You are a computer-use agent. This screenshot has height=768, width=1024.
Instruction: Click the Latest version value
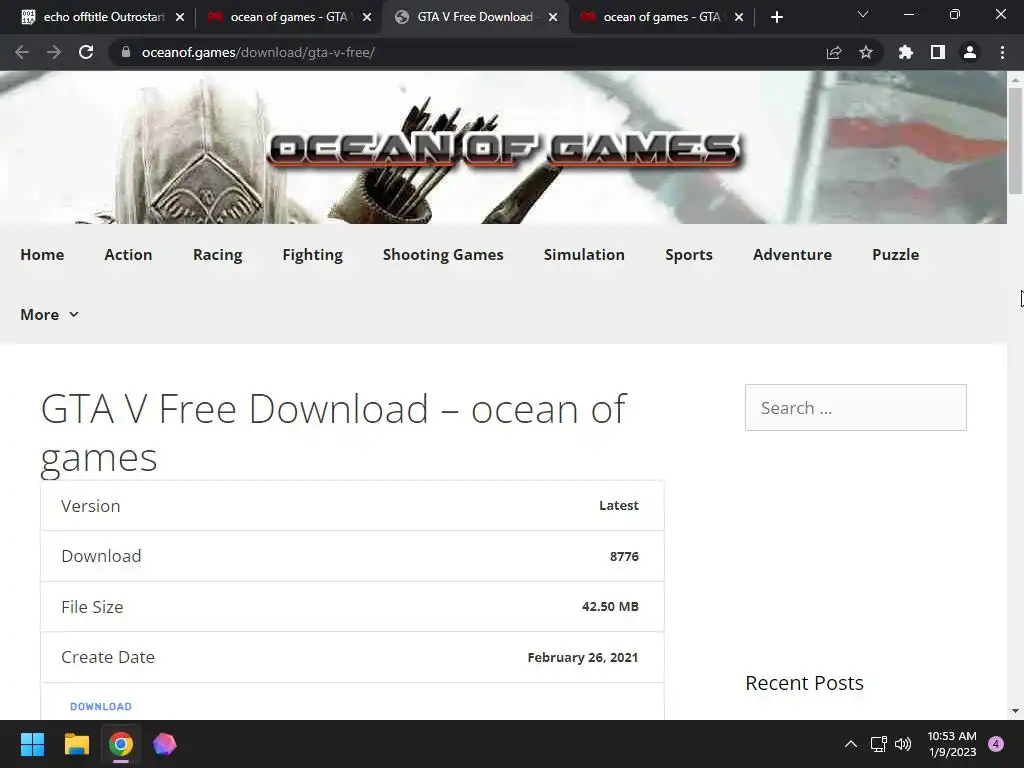(618, 505)
